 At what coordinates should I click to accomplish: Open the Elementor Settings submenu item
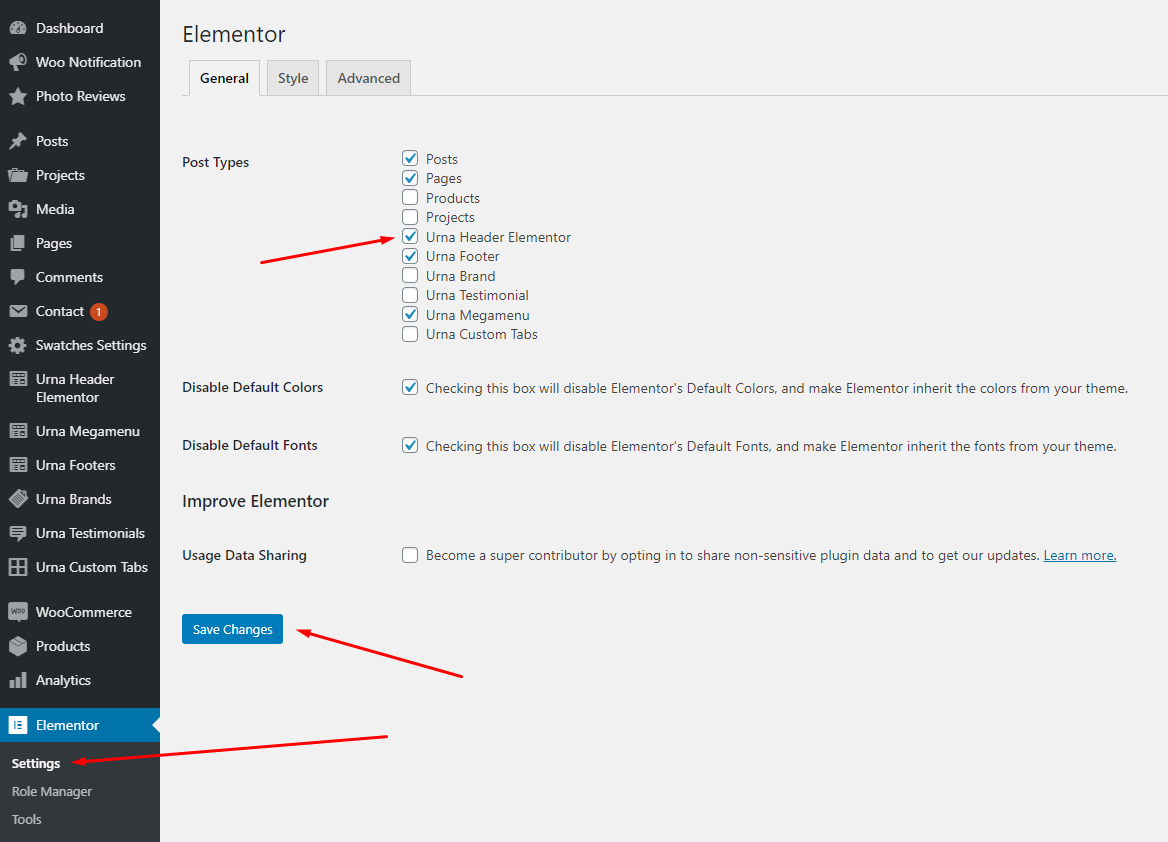pos(36,764)
